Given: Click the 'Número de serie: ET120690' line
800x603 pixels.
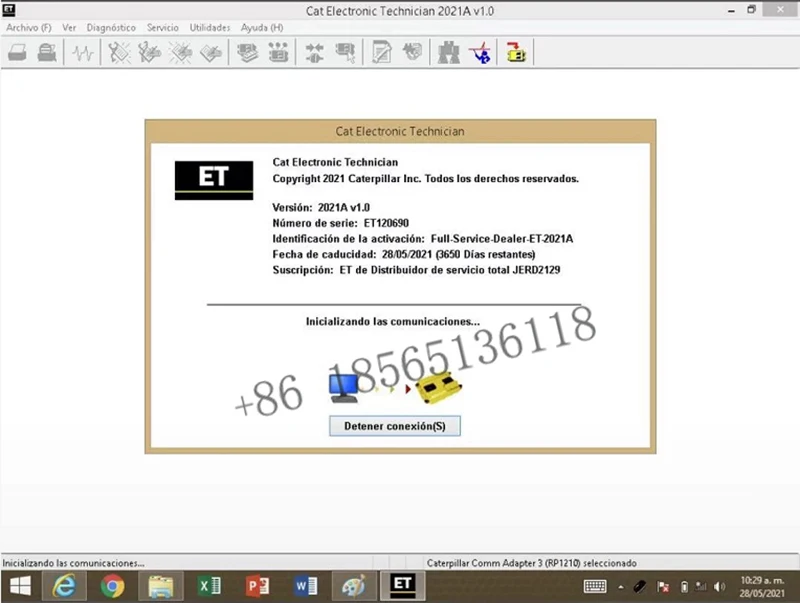Looking at the screenshot, I should tap(340, 223).
